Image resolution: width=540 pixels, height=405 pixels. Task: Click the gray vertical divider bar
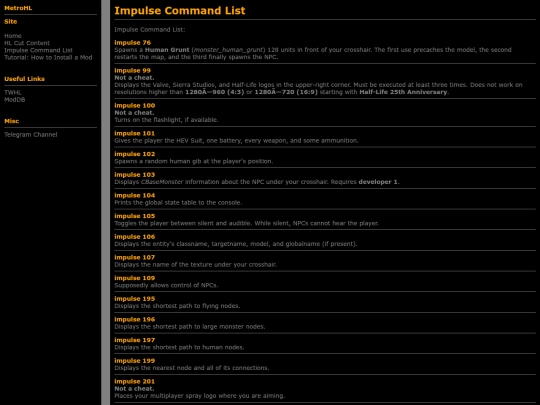tap(106, 202)
